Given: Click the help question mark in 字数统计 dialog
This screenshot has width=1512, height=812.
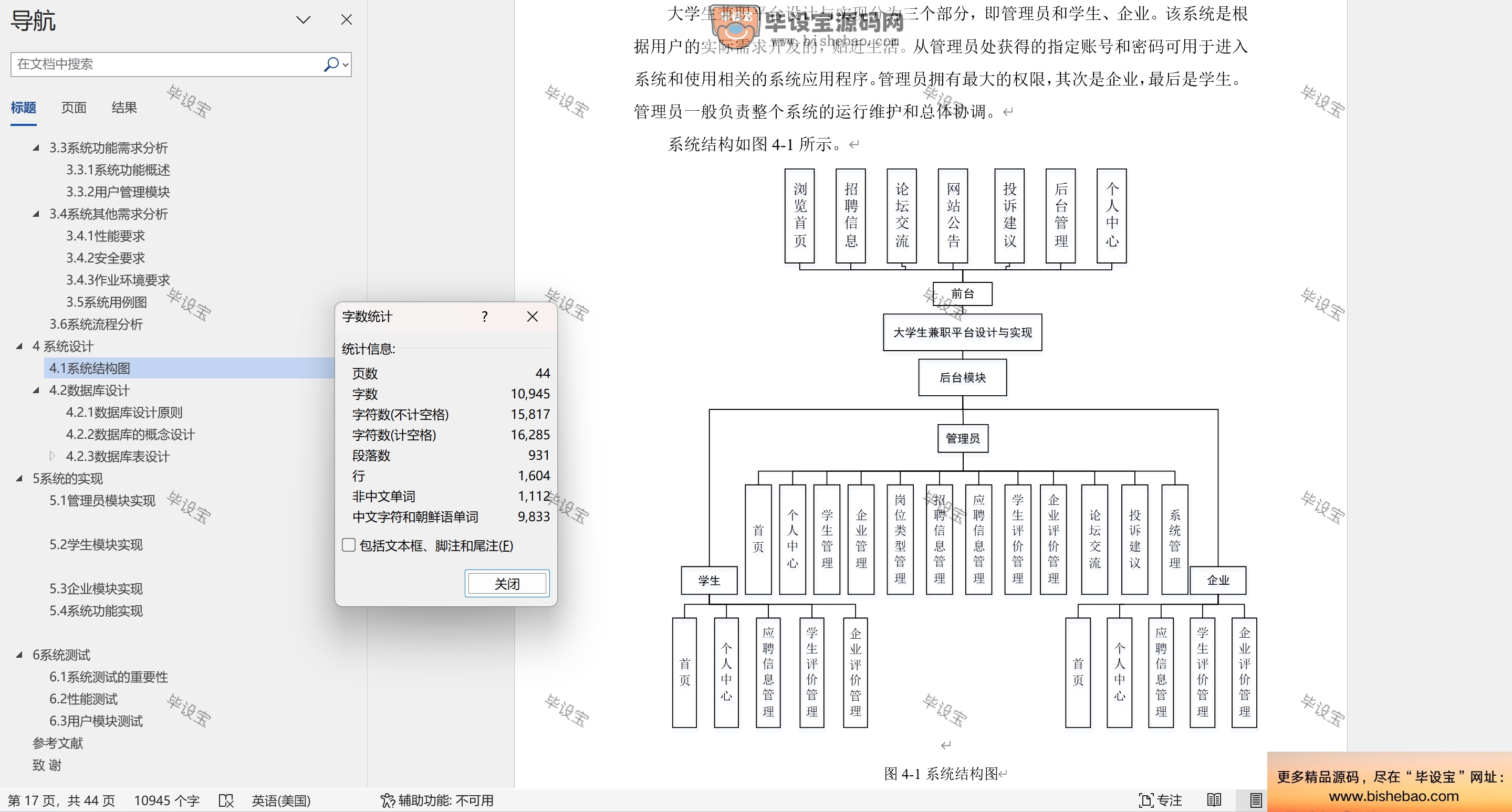Looking at the screenshot, I should (x=484, y=317).
